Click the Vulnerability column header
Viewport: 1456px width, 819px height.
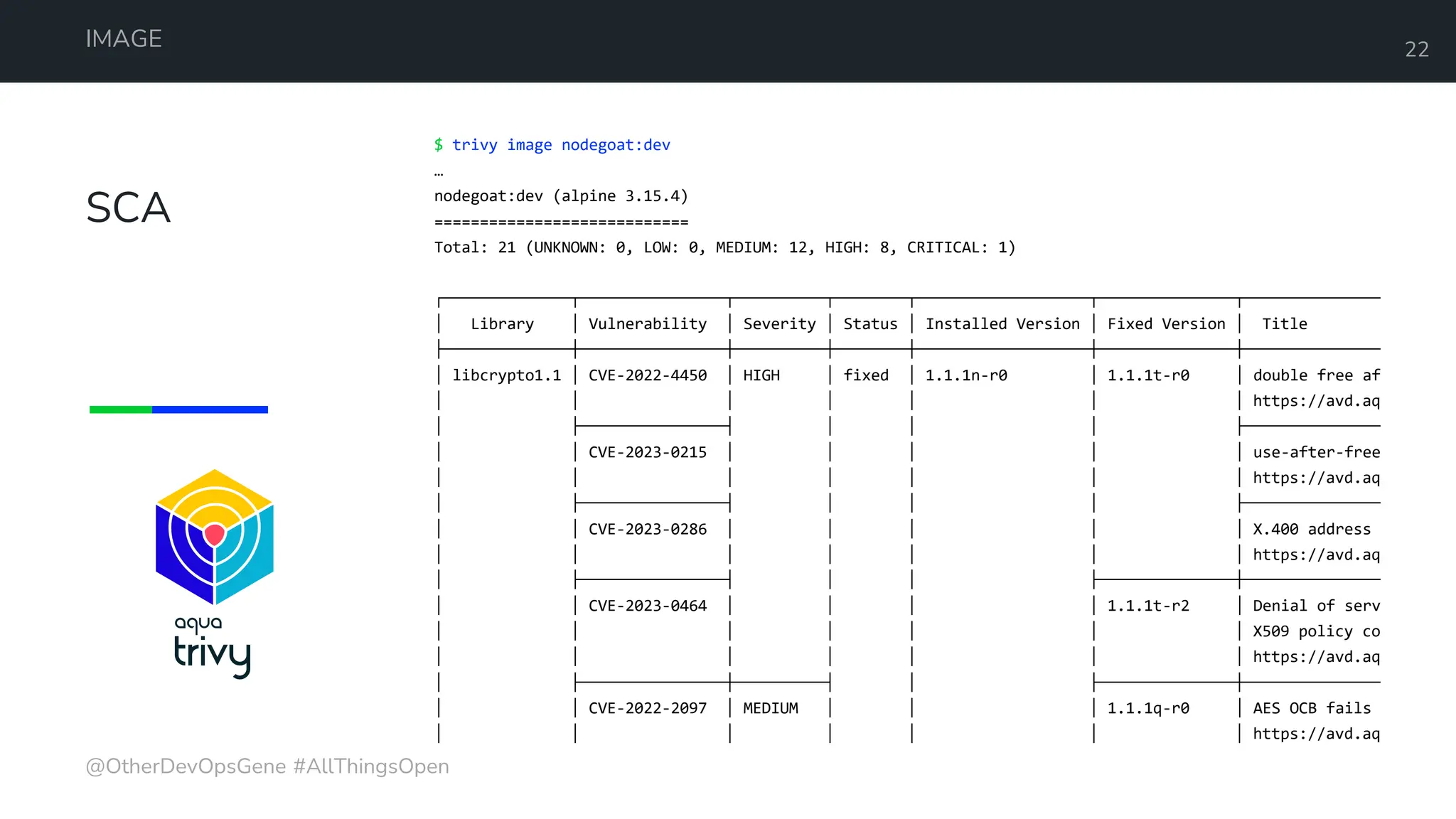coord(647,324)
